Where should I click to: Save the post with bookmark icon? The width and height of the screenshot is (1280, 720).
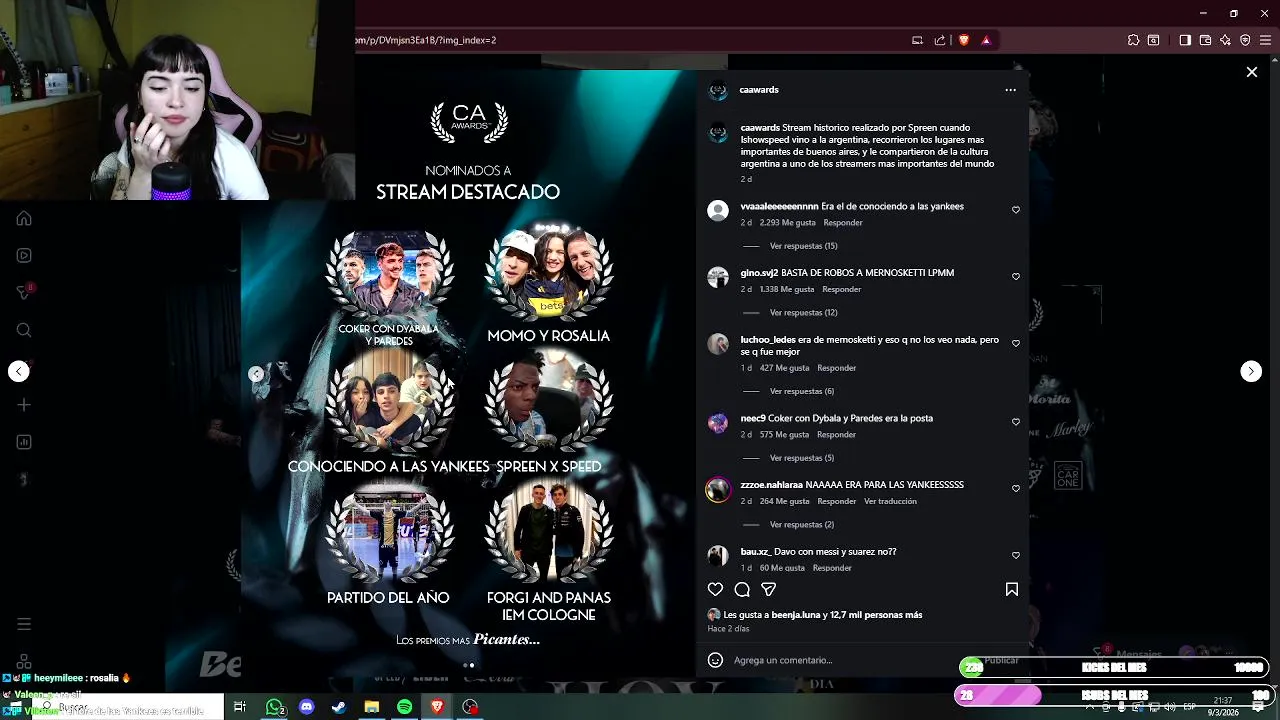(x=1011, y=590)
